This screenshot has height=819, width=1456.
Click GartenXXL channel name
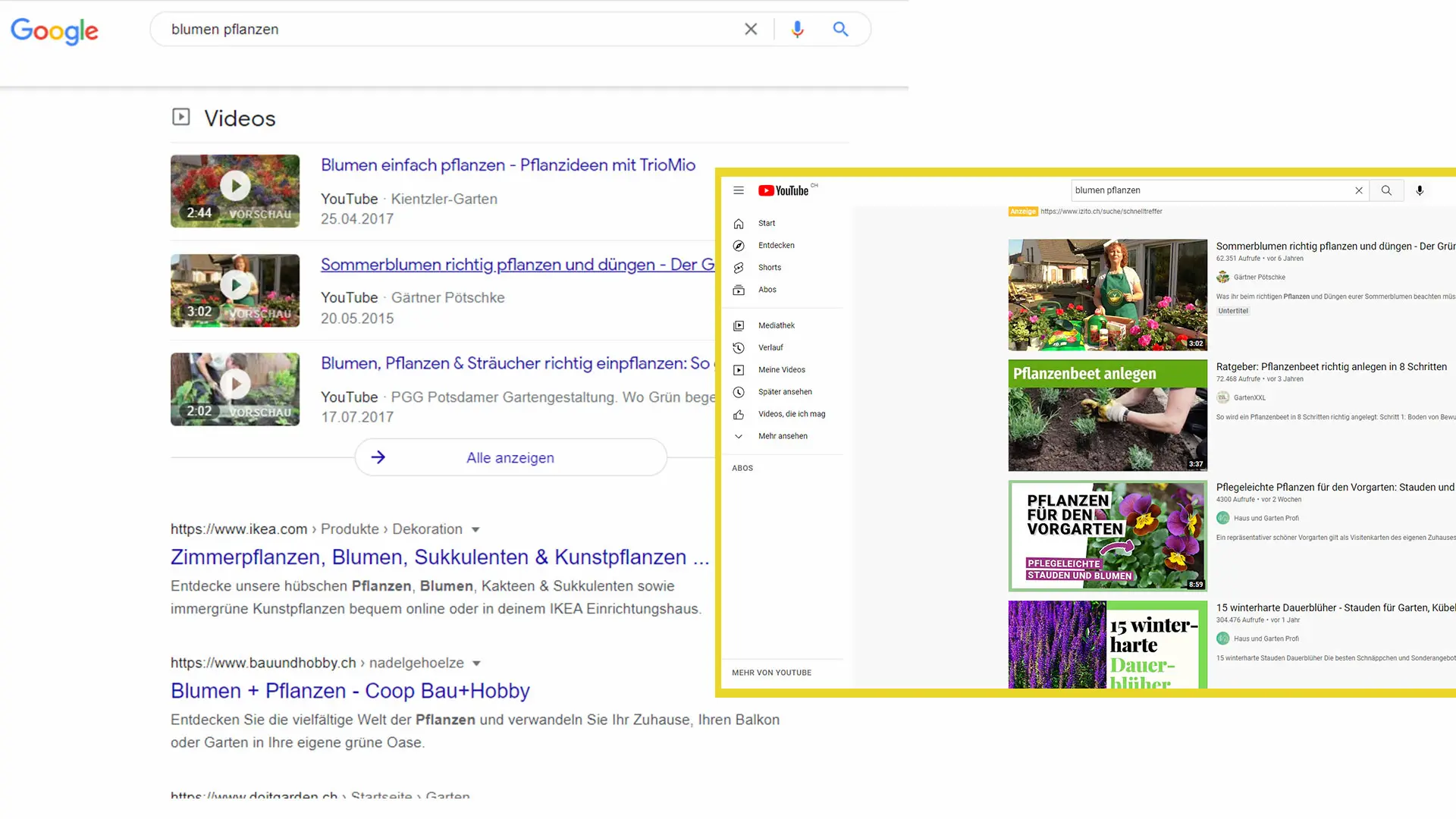pyautogui.click(x=1250, y=398)
